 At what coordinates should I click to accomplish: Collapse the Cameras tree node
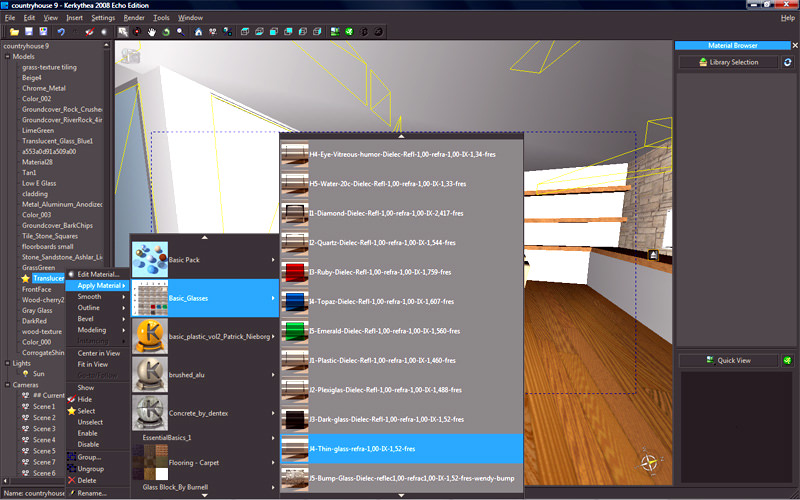pyautogui.click(x=7, y=385)
